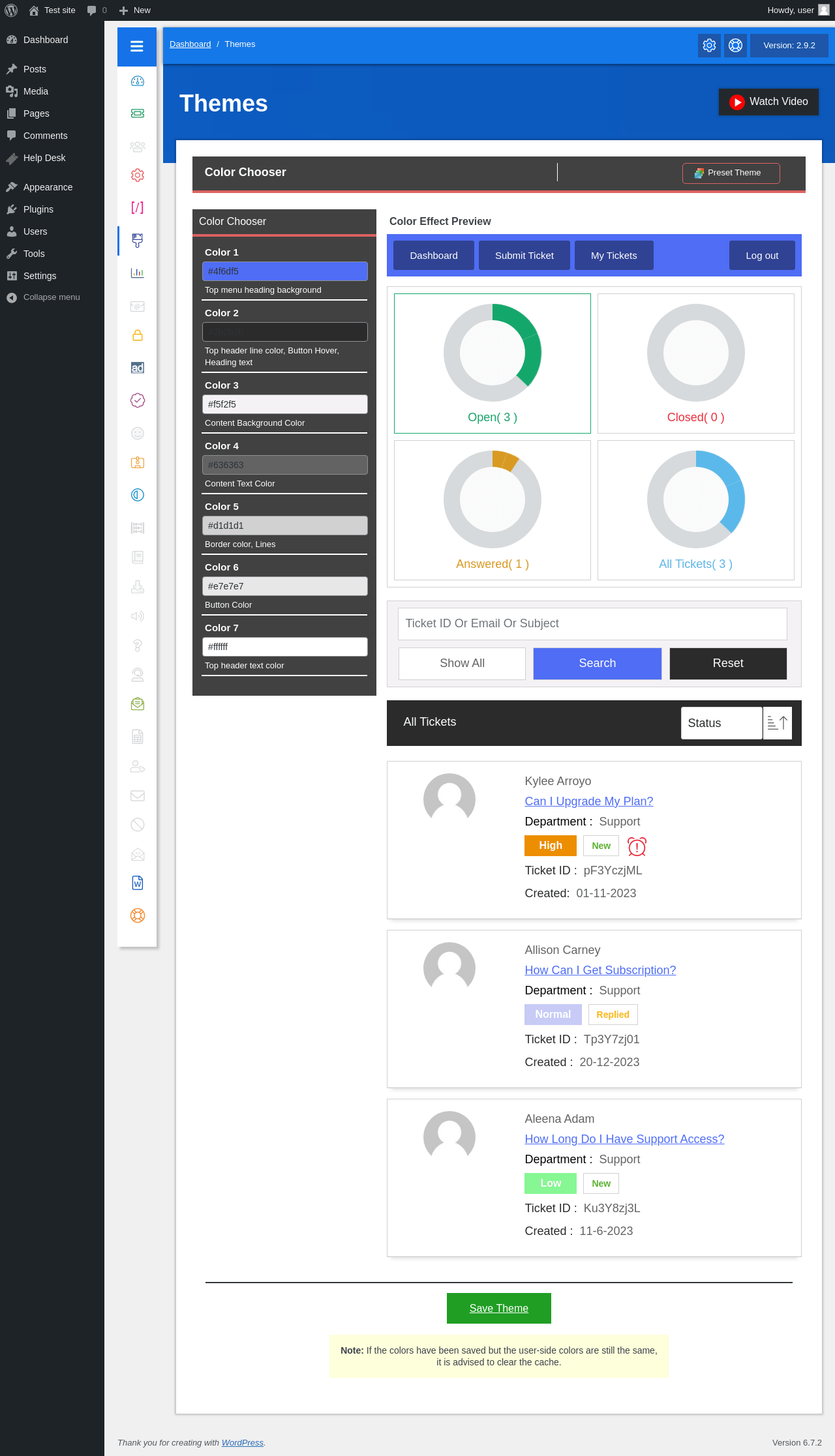Click the blue Search button in preview
Image resolution: width=835 pixels, height=1456 pixels.
(598, 663)
